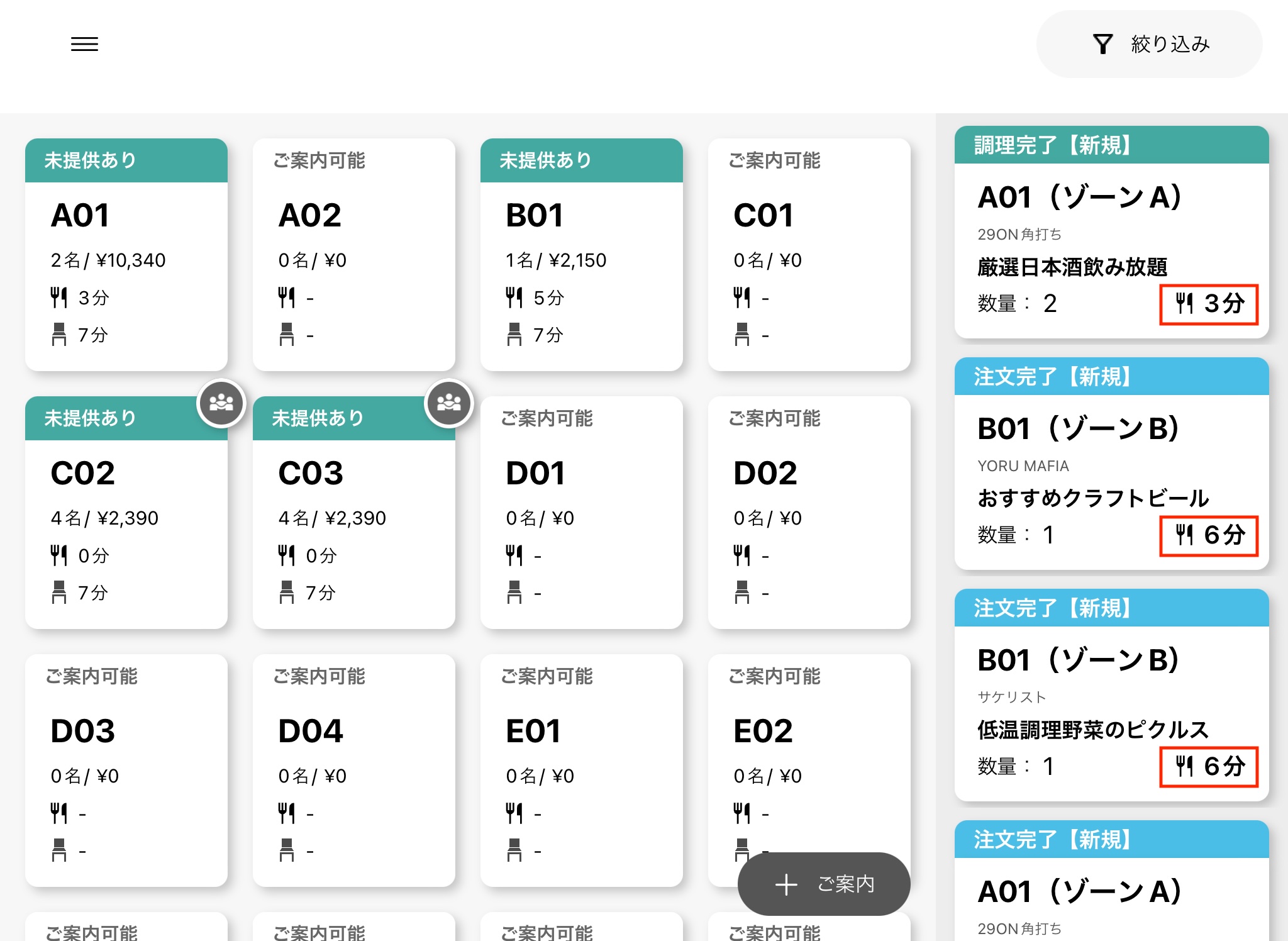Click the chair icon on table C03
The width and height of the screenshot is (1288, 941).
pos(286,593)
